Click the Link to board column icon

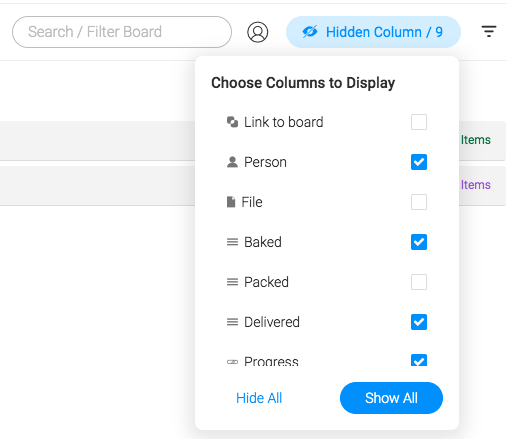click(x=232, y=122)
